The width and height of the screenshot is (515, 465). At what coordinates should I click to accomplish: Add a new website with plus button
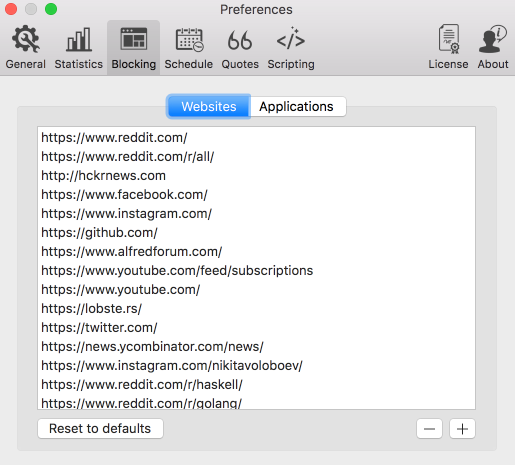[462, 429]
